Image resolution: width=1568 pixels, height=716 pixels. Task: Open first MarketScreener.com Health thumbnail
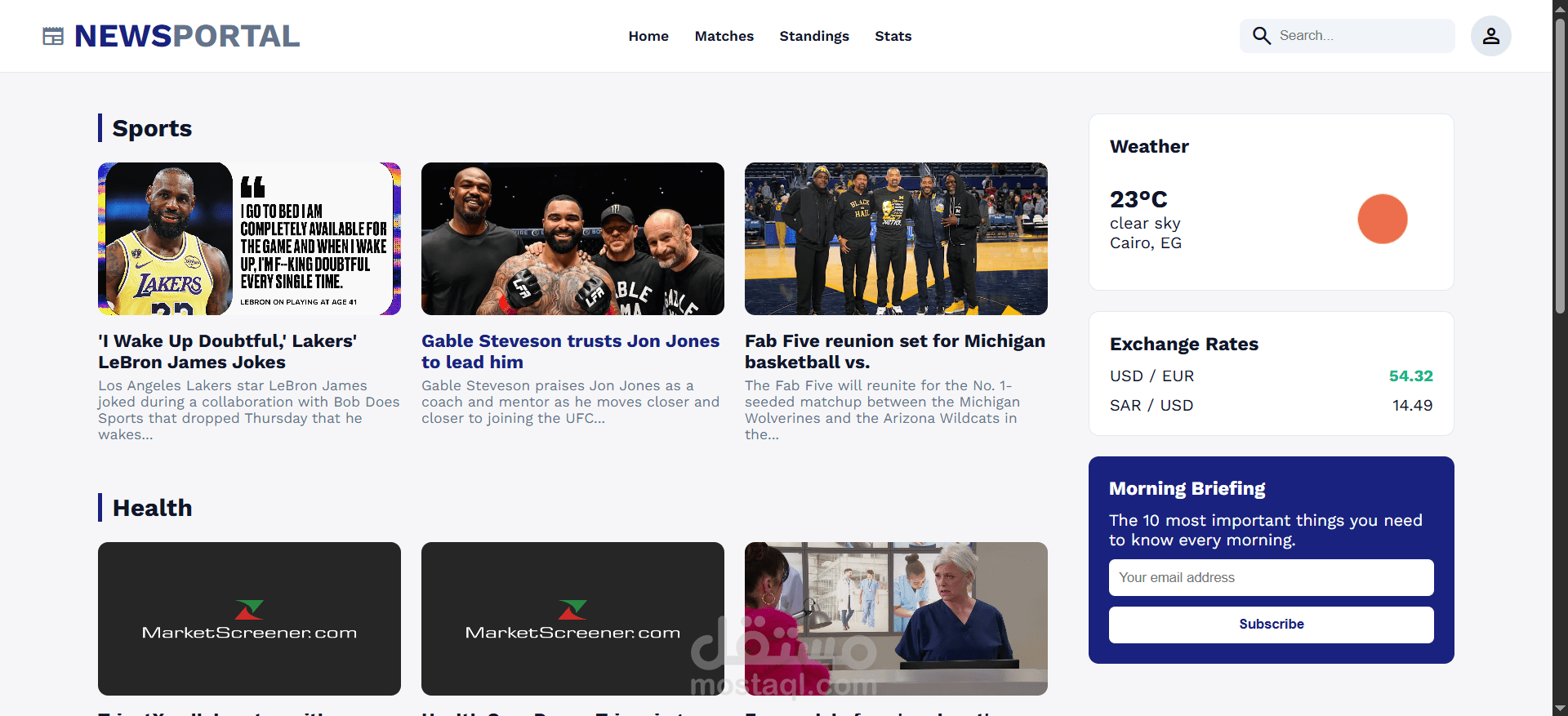249,619
